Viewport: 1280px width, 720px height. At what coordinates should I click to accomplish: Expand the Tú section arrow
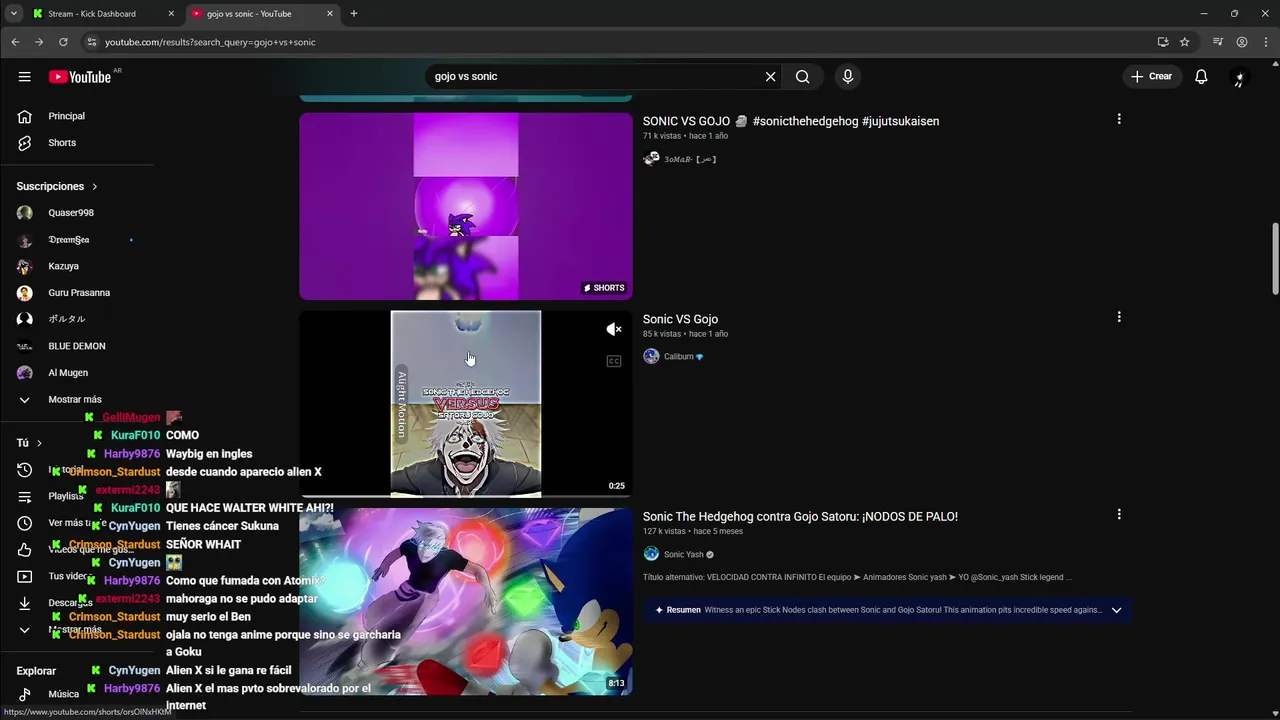click(39, 443)
